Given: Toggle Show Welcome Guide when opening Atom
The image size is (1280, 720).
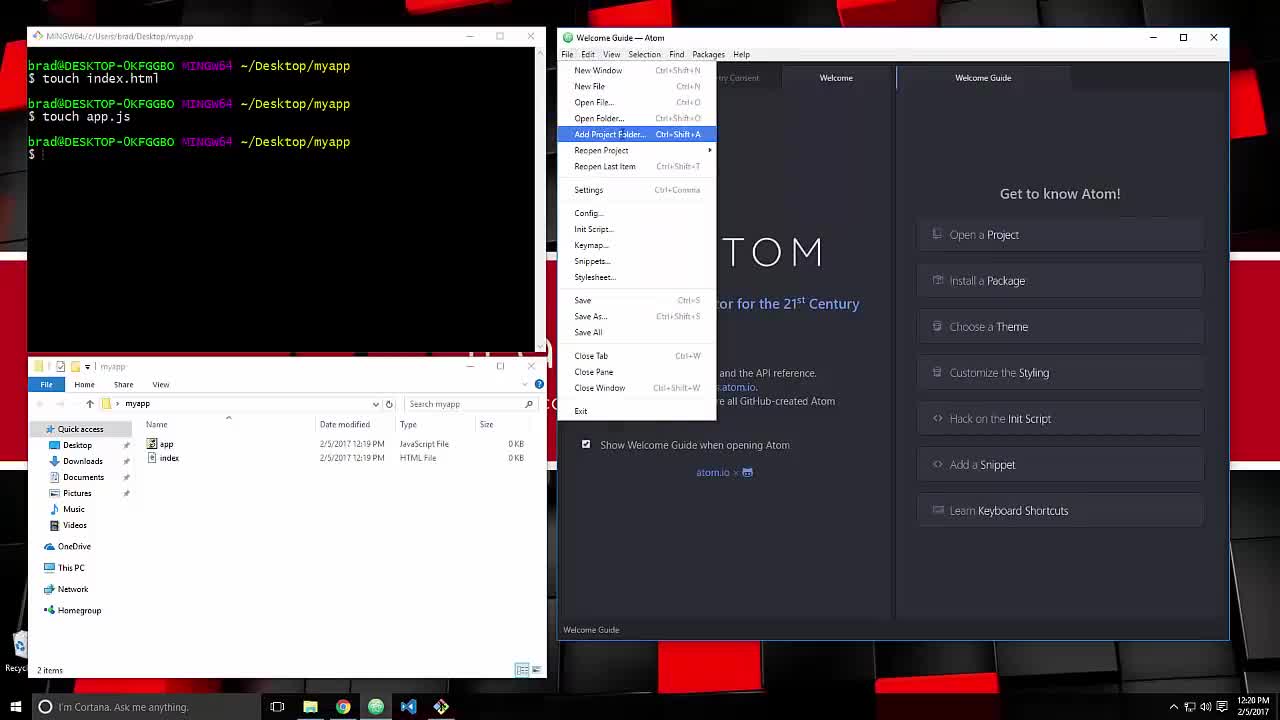Looking at the screenshot, I should 586,445.
